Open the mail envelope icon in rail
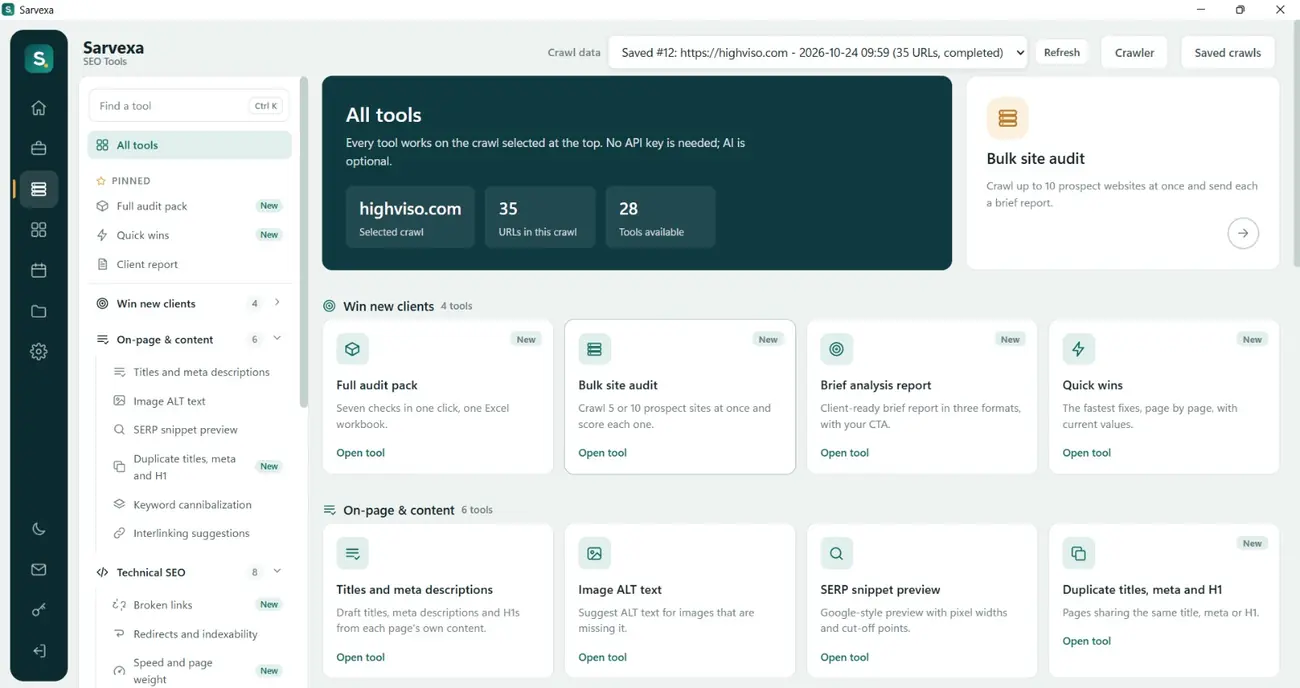The image size is (1300, 688). (x=39, y=570)
